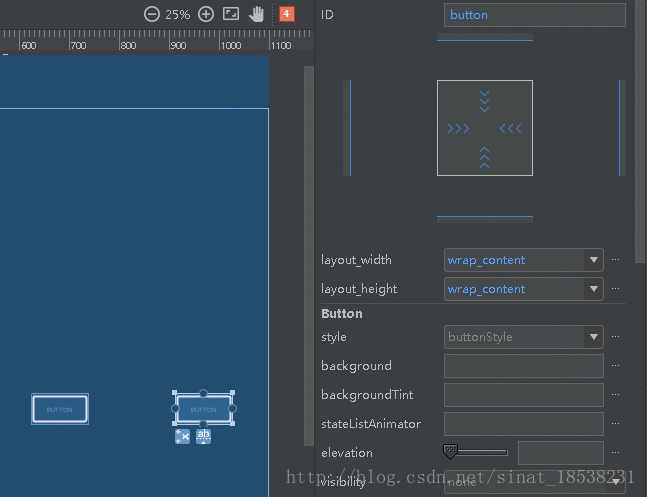Viewport: 647px width, 497px height.
Task: Click the right constraint anchor of selected button
Action: (x=232, y=409)
